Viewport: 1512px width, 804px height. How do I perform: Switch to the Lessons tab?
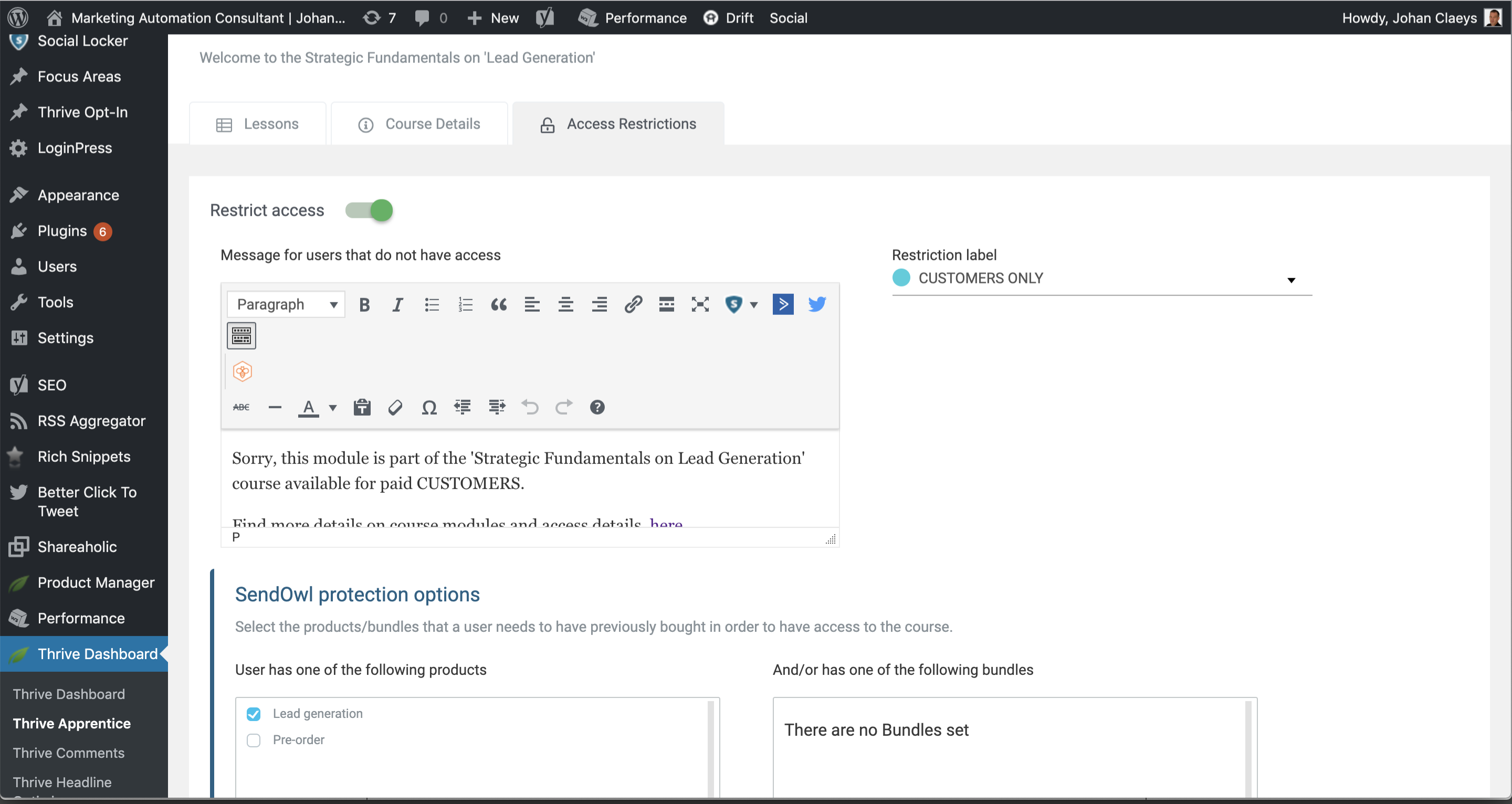point(258,124)
